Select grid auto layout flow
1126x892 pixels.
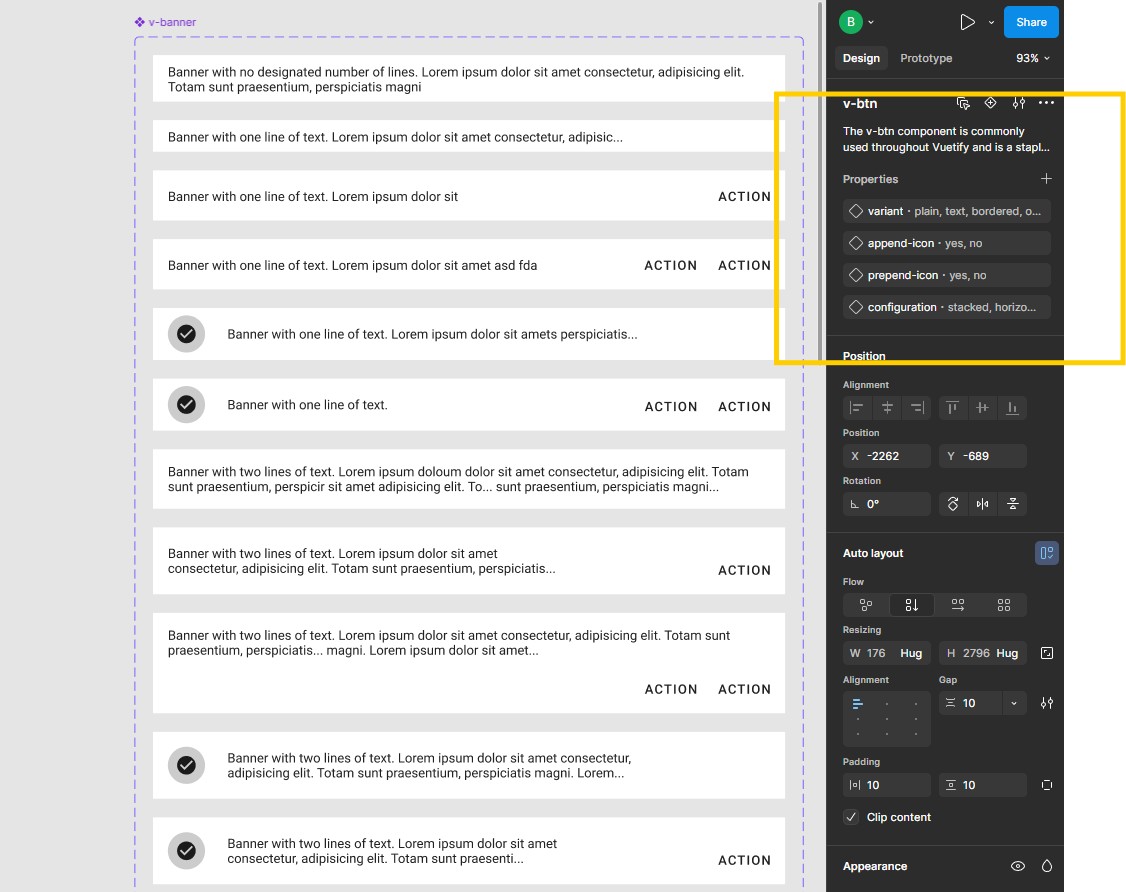pyautogui.click(x=1004, y=605)
